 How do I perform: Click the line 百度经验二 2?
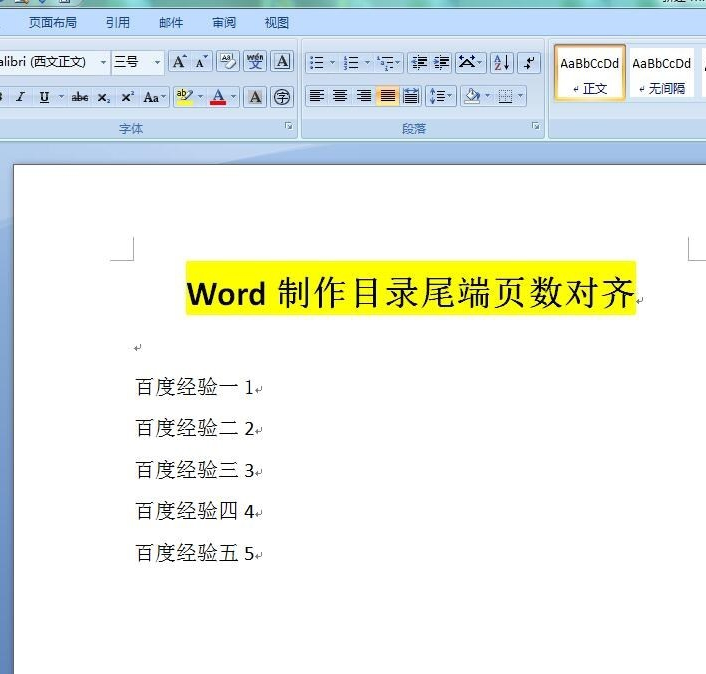(x=195, y=428)
